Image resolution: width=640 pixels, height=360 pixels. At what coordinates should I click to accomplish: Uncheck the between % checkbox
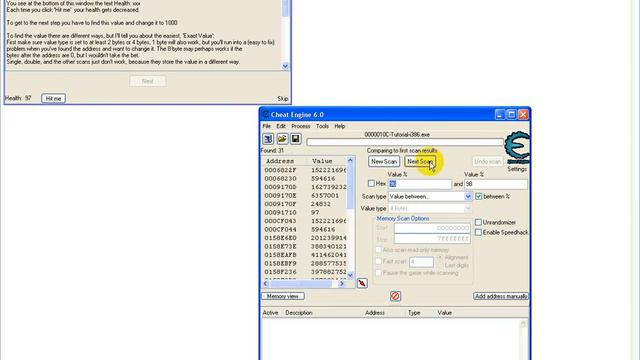point(479,196)
